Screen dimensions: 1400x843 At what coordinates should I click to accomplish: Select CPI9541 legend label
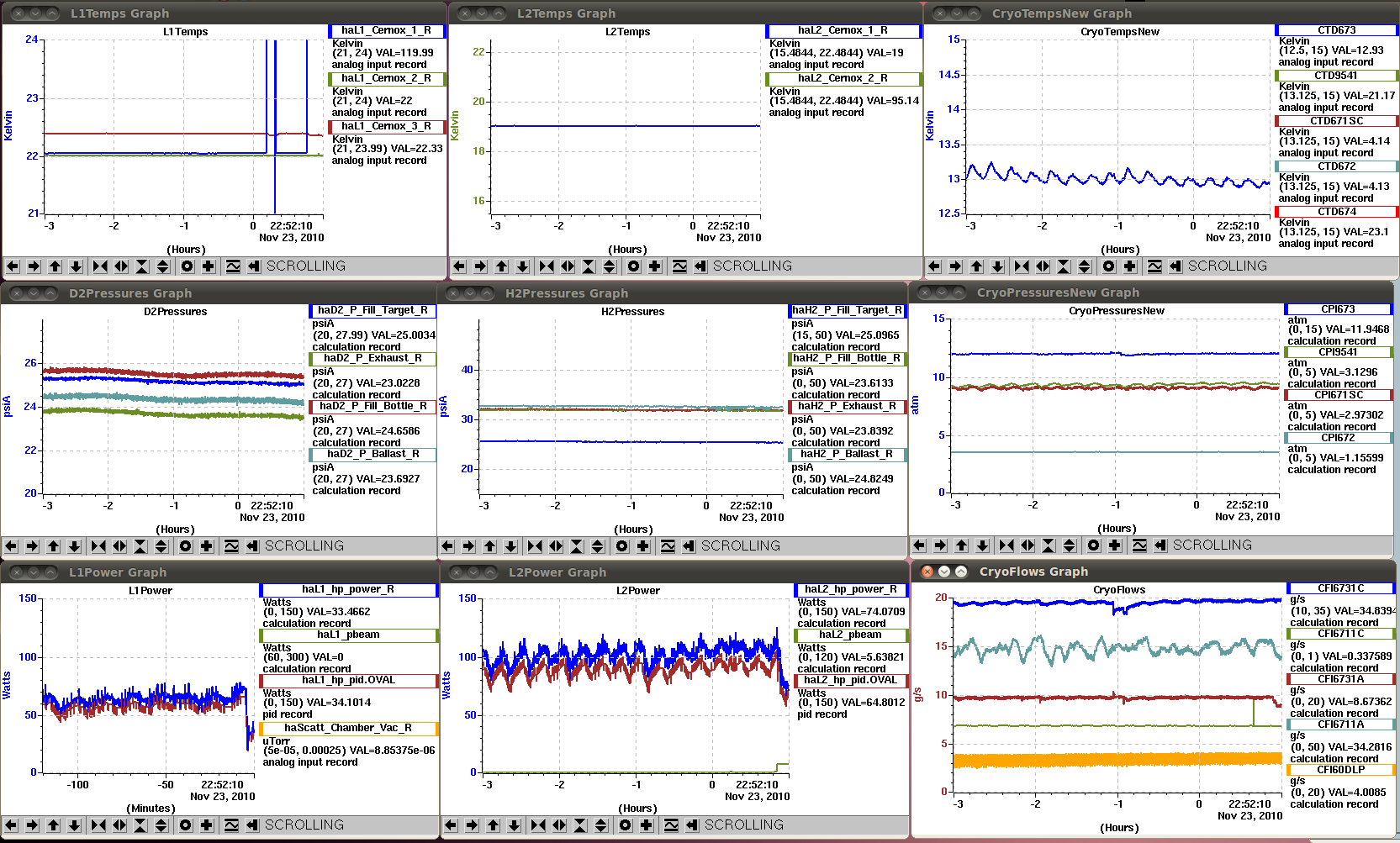(x=1338, y=352)
